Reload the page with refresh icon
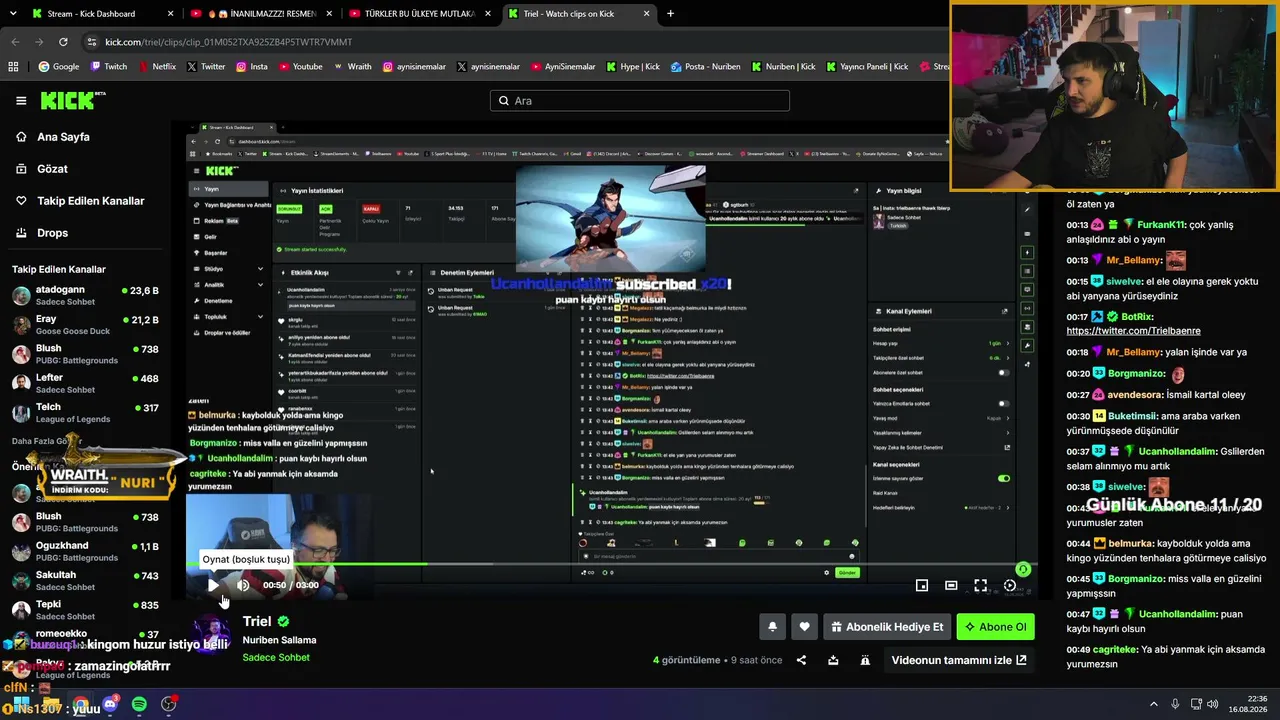 coord(63,42)
